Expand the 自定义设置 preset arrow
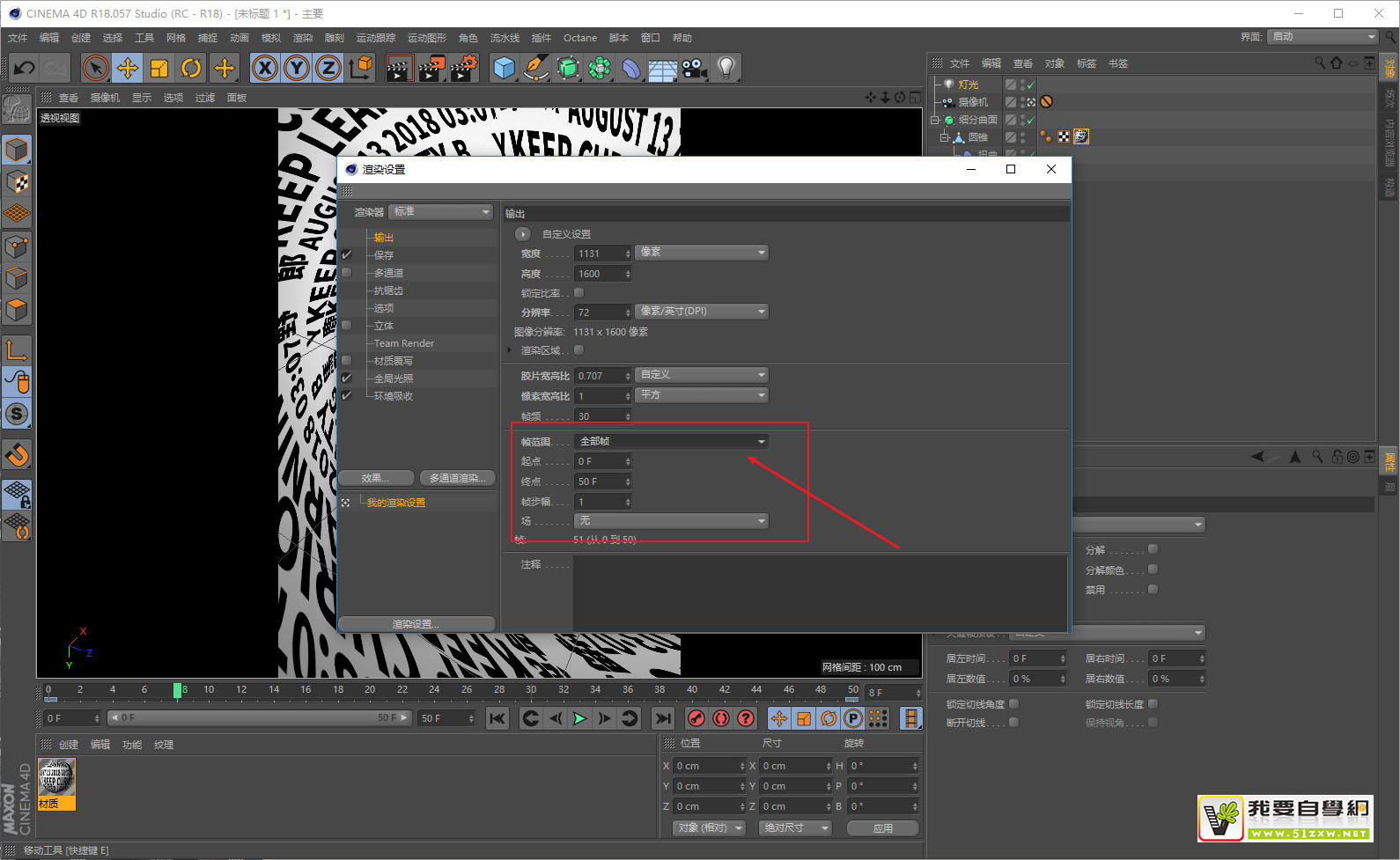The image size is (1400, 860). point(523,234)
